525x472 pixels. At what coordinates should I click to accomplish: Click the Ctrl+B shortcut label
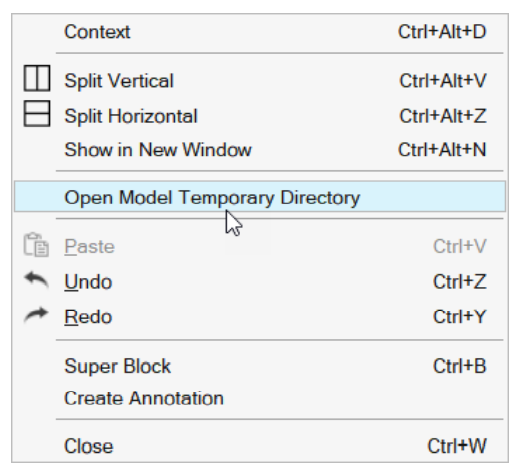460,366
